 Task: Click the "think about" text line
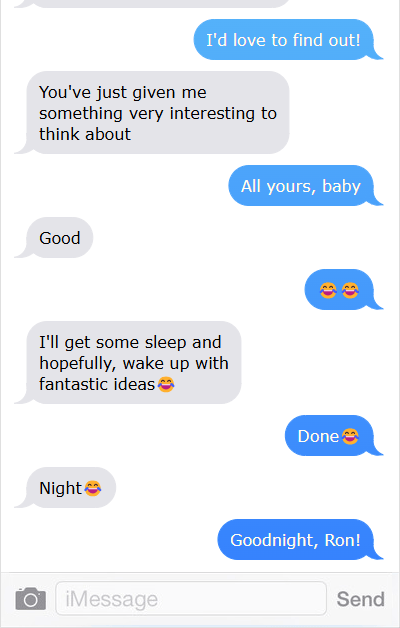[x=85, y=134]
